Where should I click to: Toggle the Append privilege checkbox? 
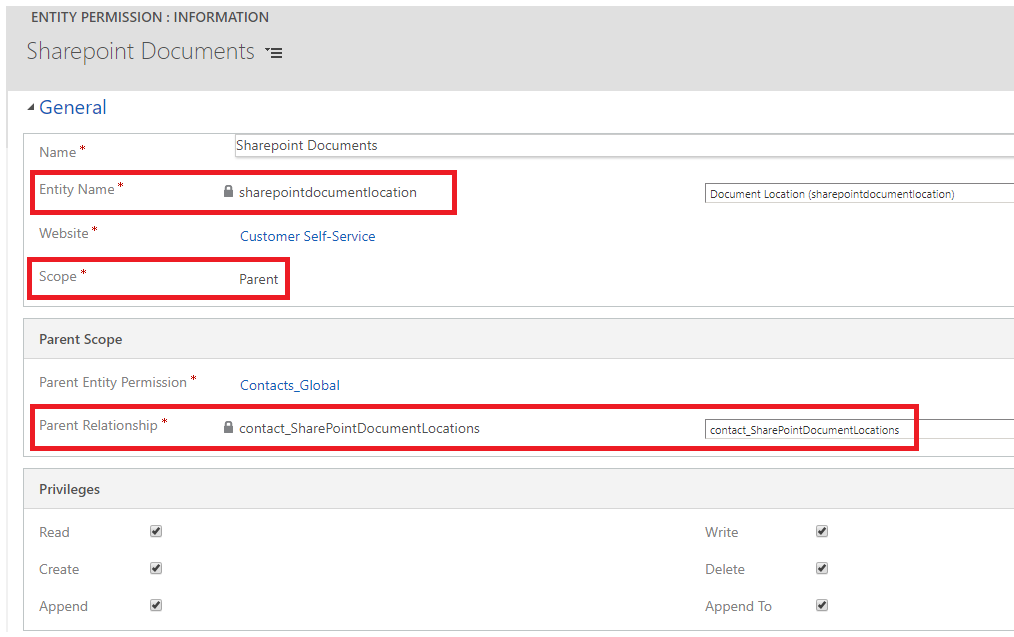tap(156, 605)
